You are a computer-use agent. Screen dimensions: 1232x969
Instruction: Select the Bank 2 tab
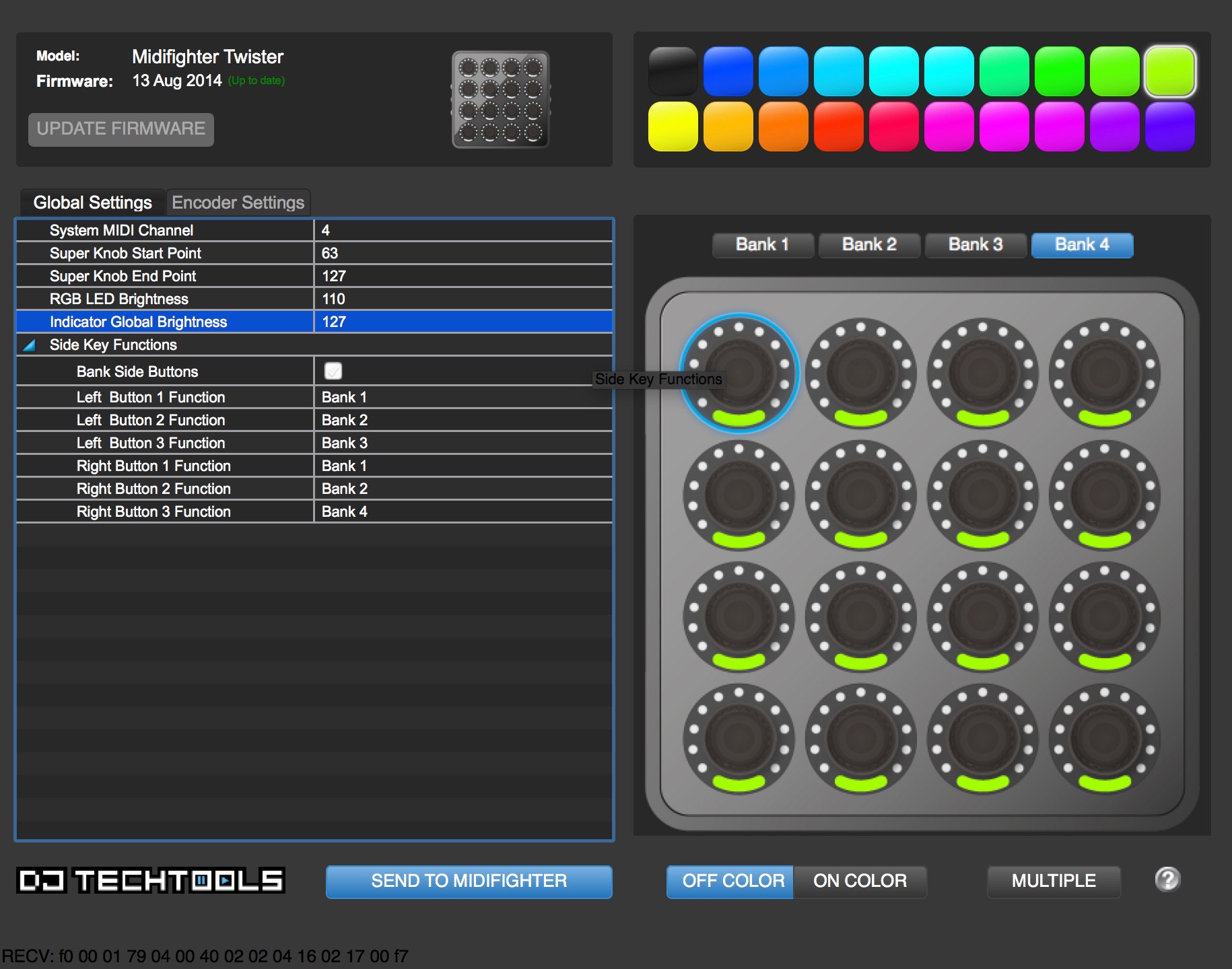pos(869,245)
